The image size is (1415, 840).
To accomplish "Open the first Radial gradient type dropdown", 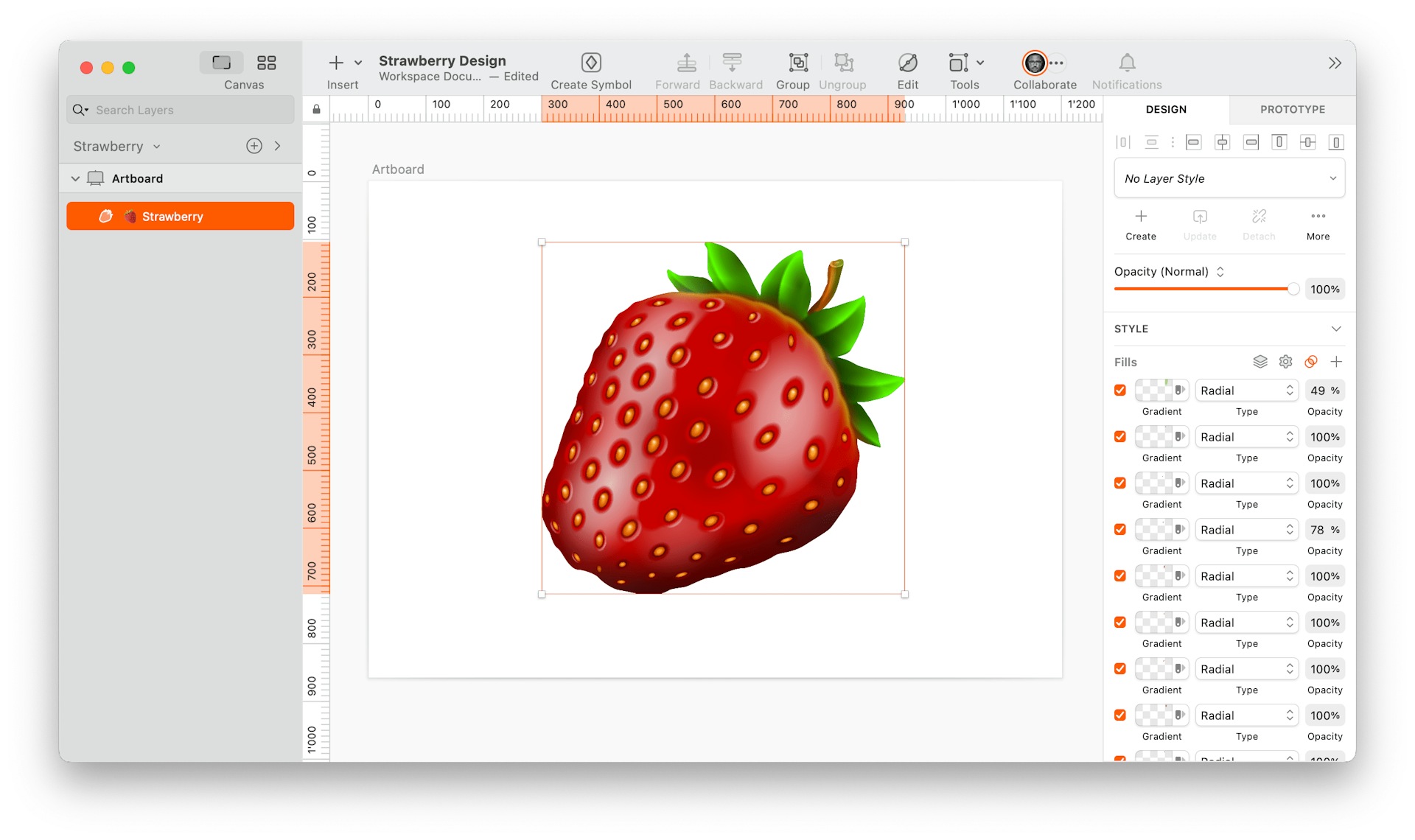I will click(x=1246, y=390).
